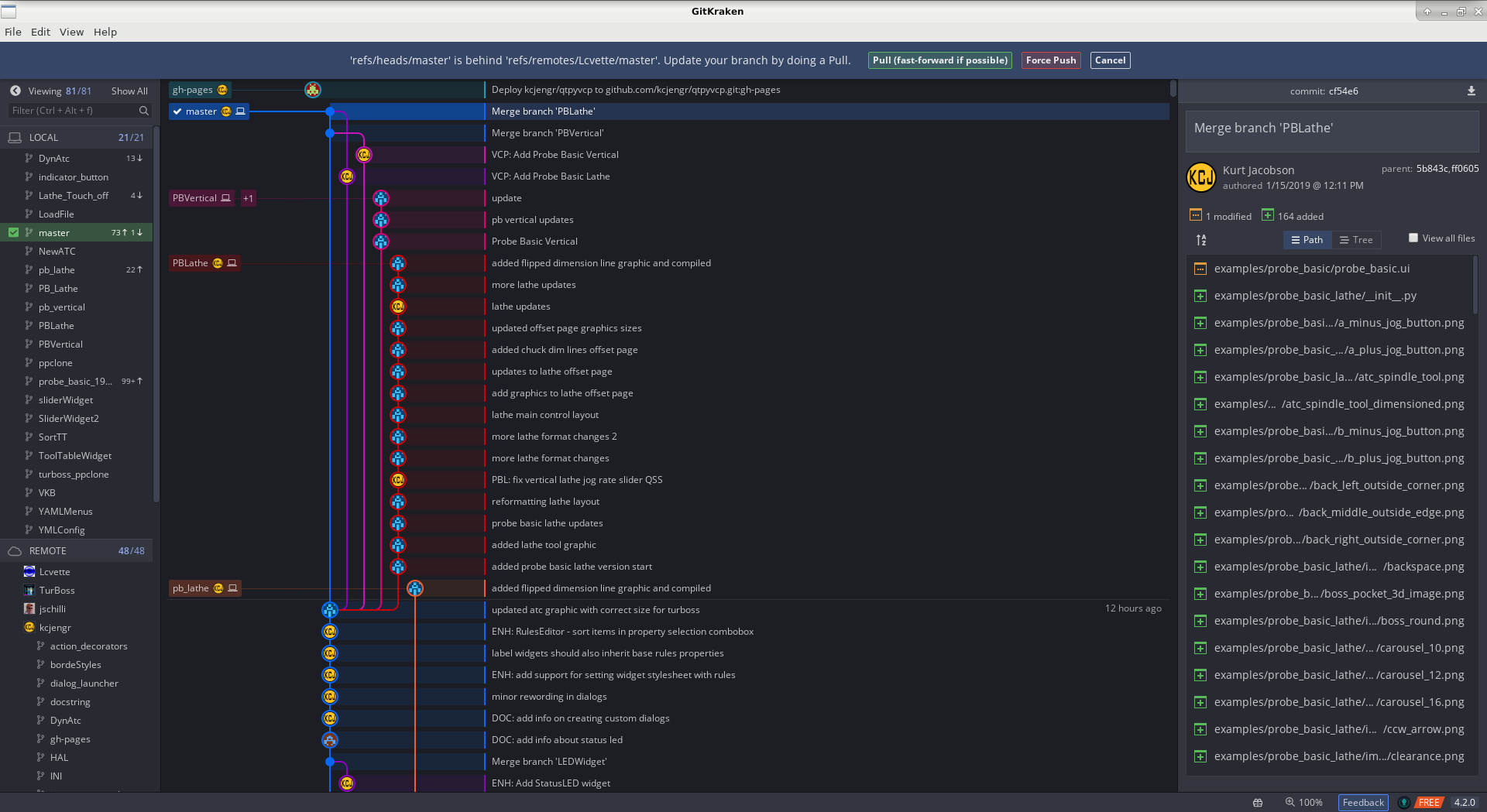Click the jschilli remote avatar icon

29,609
